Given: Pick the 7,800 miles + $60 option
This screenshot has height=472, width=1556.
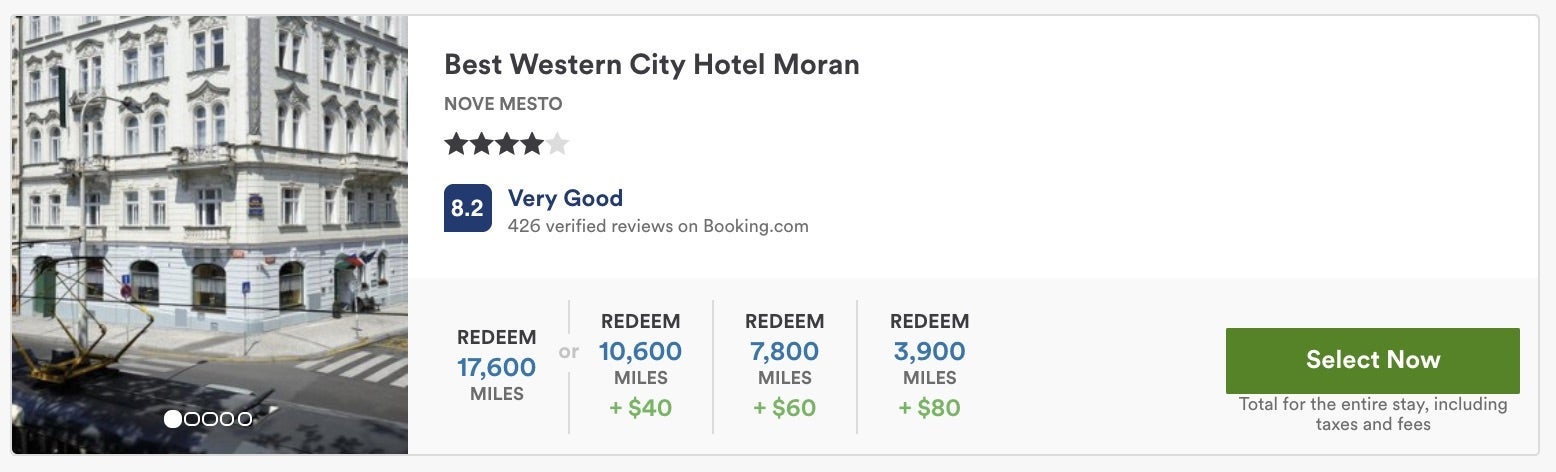Looking at the screenshot, I should tap(784, 352).
